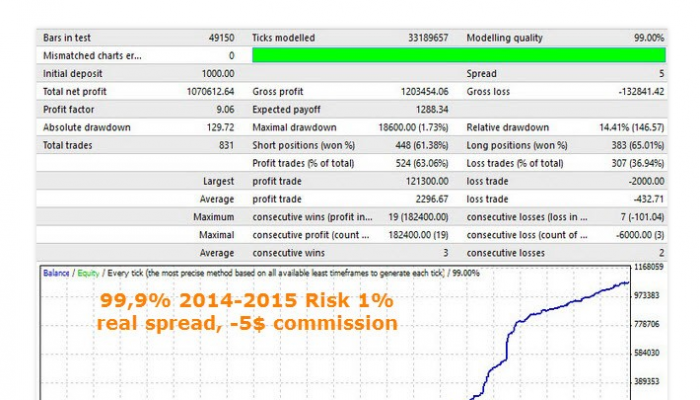Select the Relative drawdown label
The height and width of the screenshot is (400, 700).
508,127
